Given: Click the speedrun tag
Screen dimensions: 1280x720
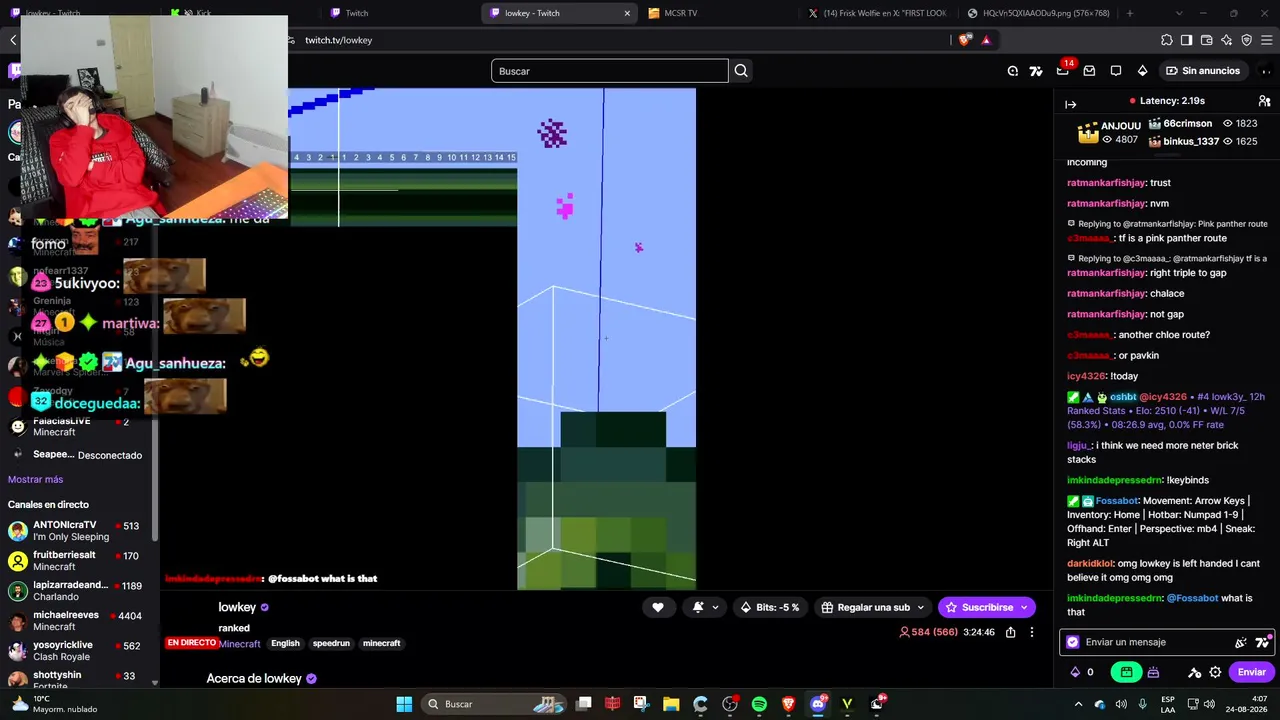Looking at the screenshot, I should coord(331,644).
